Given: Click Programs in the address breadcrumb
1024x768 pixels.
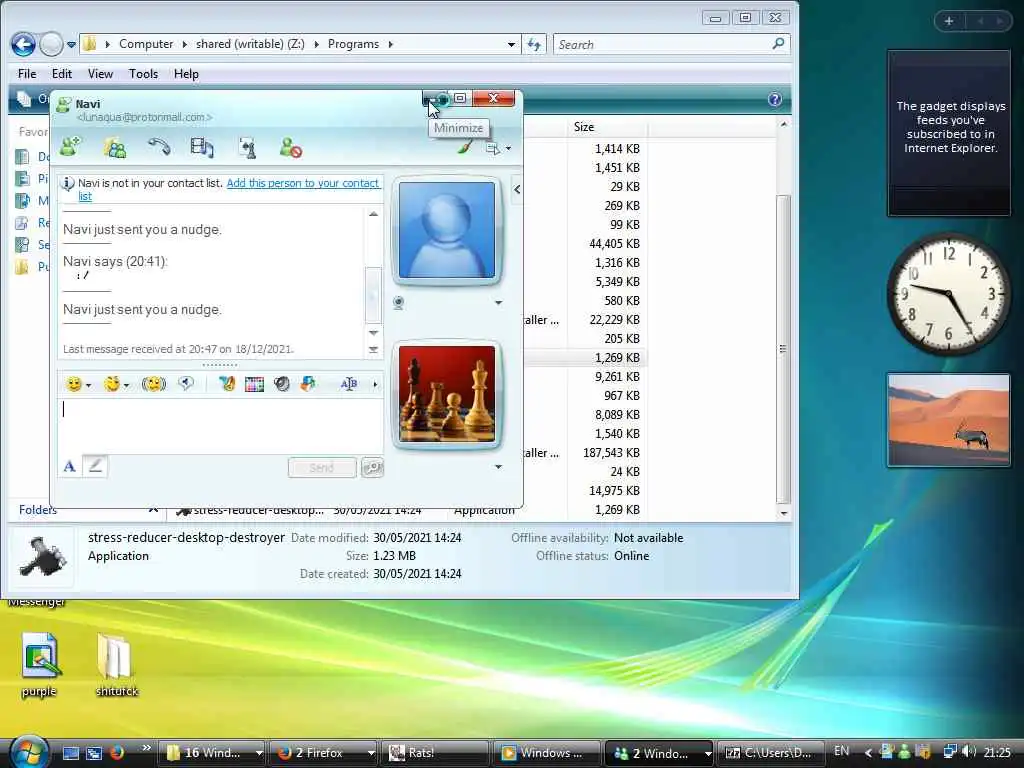Looking at the screenshot, I should [x=353, y=44].
